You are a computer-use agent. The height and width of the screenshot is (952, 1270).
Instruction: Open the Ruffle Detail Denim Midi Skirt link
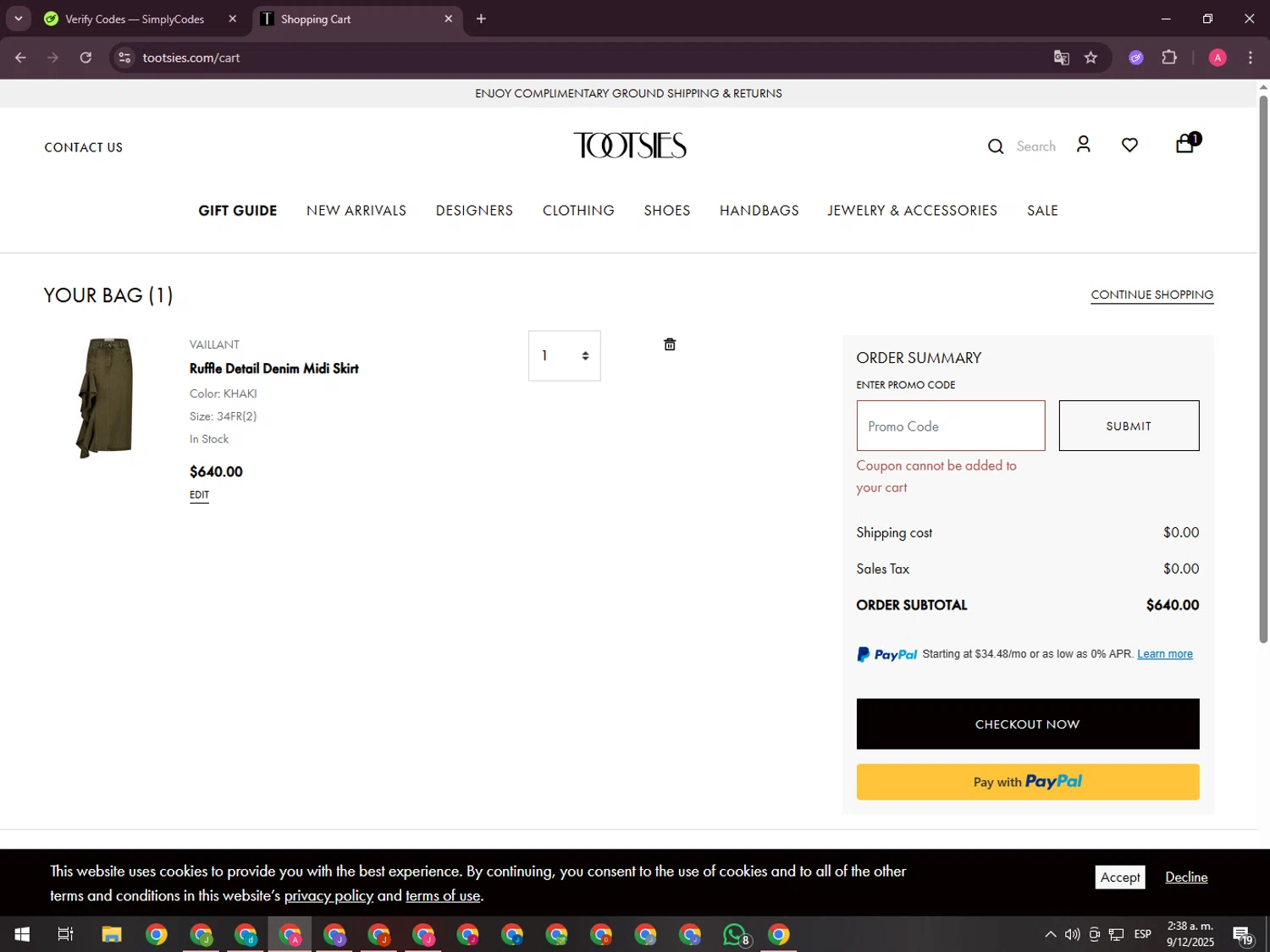click(274, 368)
